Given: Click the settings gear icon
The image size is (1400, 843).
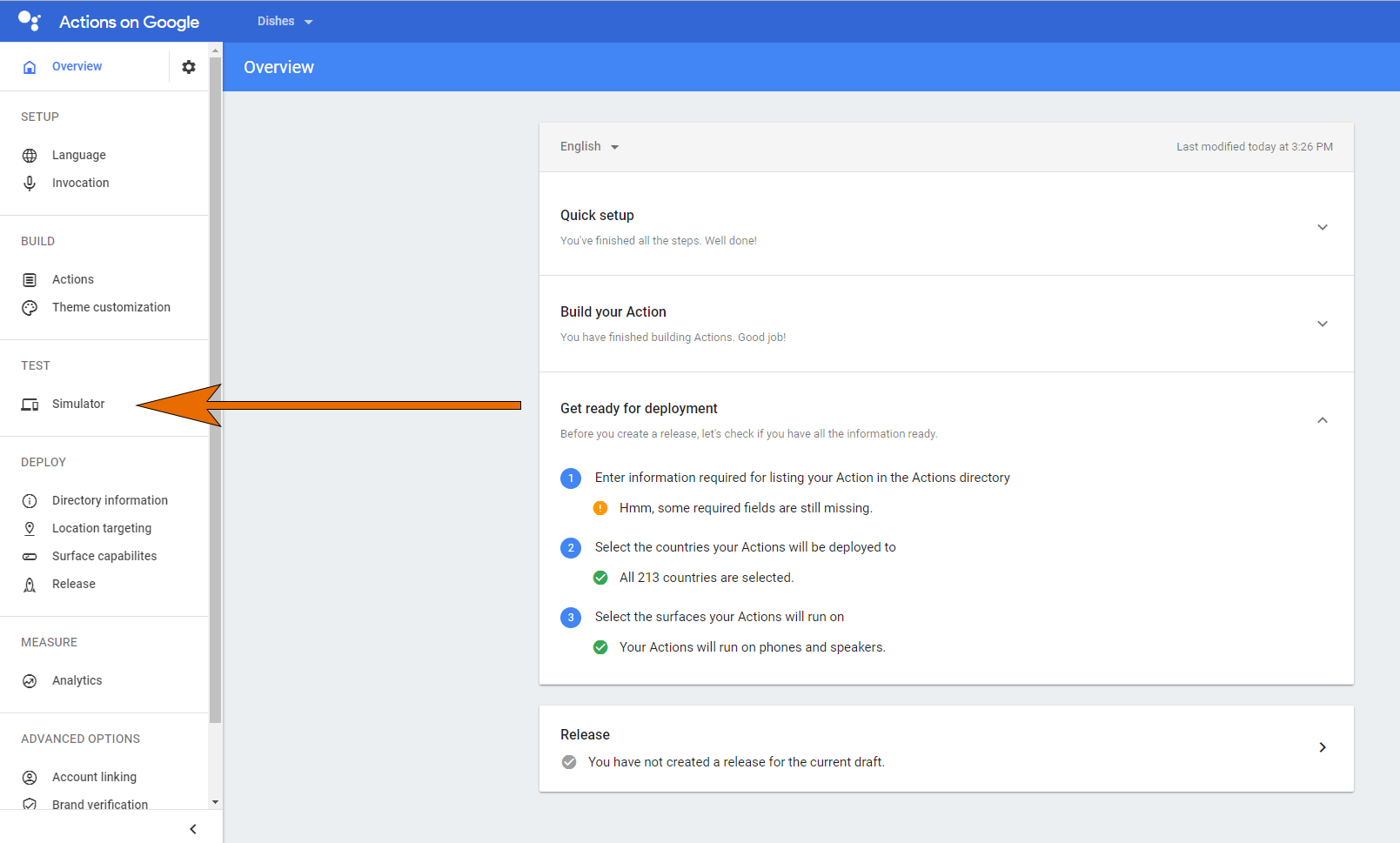Looking at the screenshot, I should tap(189, 67).
